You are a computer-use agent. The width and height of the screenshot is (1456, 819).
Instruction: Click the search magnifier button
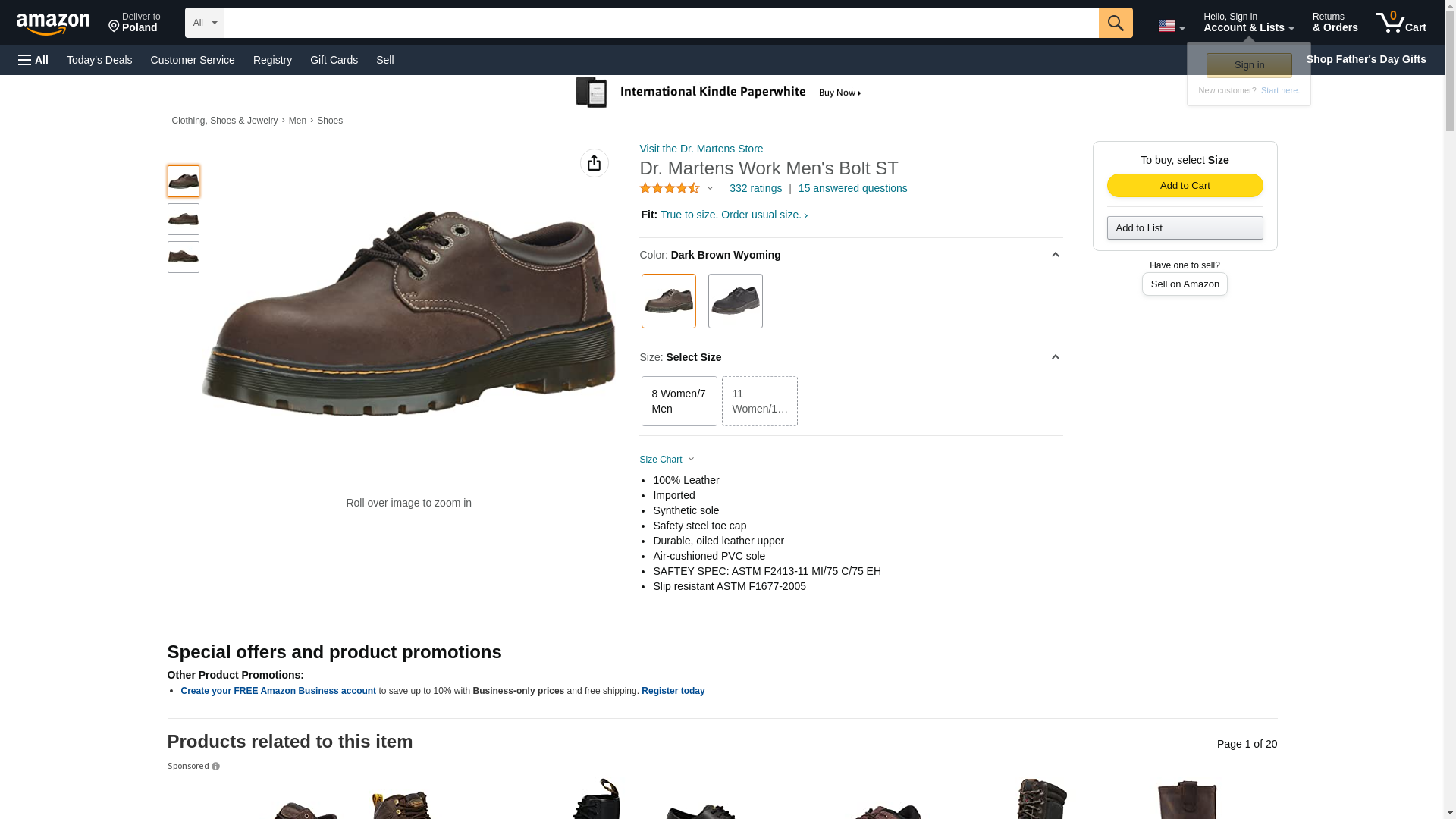pos(1115,23)
